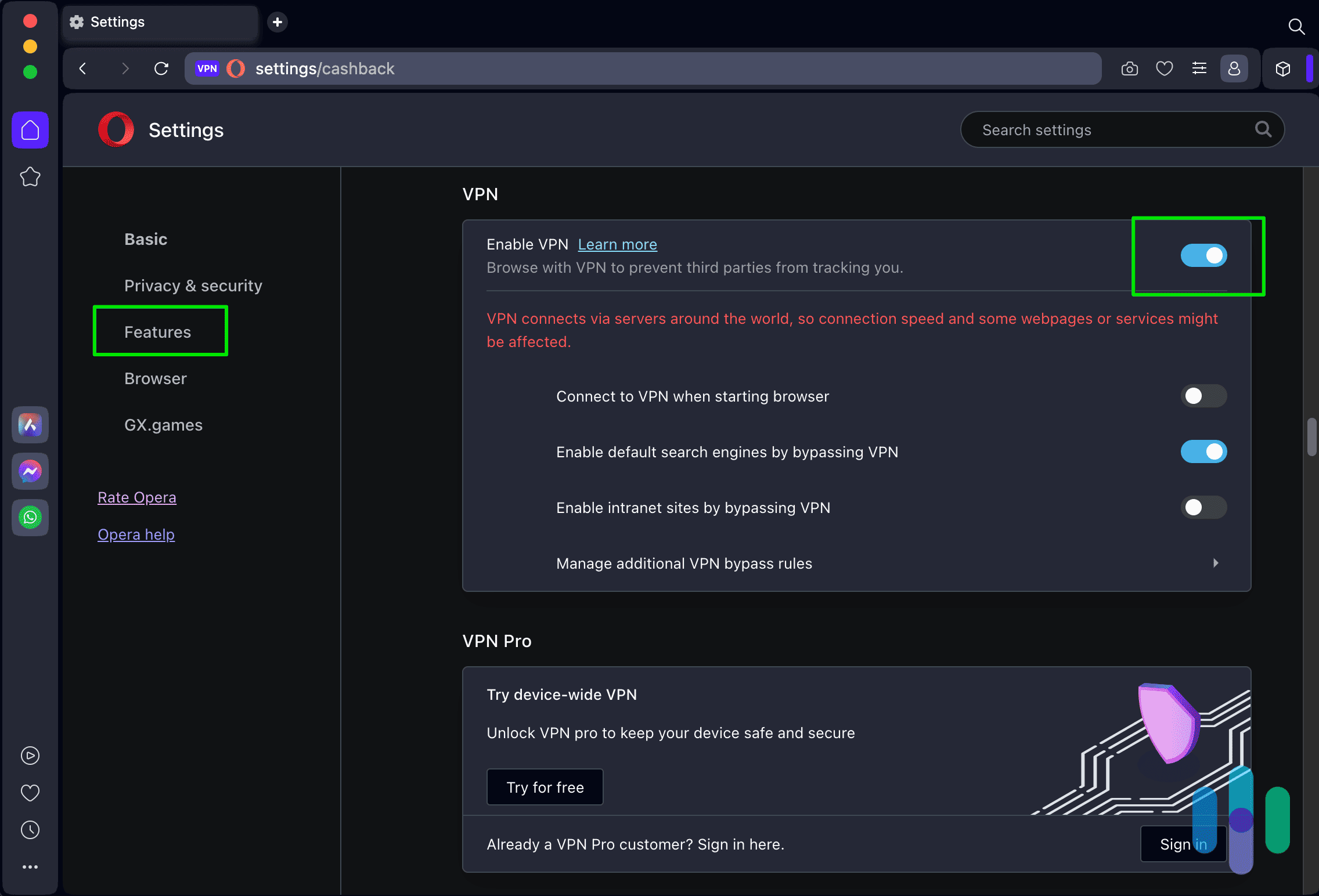The width and height of the screenshot is (1319, 896).
Task: Enable Connect to VPN when starting browser
Action: (1201, 395)
